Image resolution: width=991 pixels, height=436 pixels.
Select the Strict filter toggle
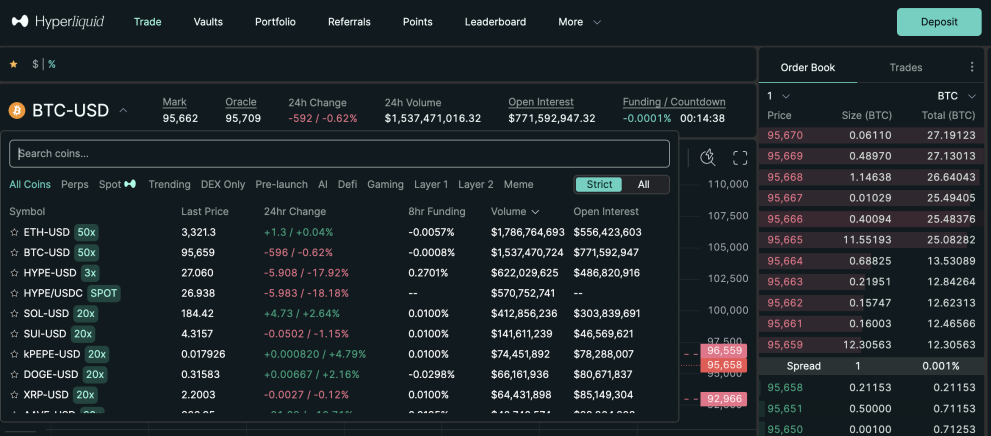click(599, 185)
